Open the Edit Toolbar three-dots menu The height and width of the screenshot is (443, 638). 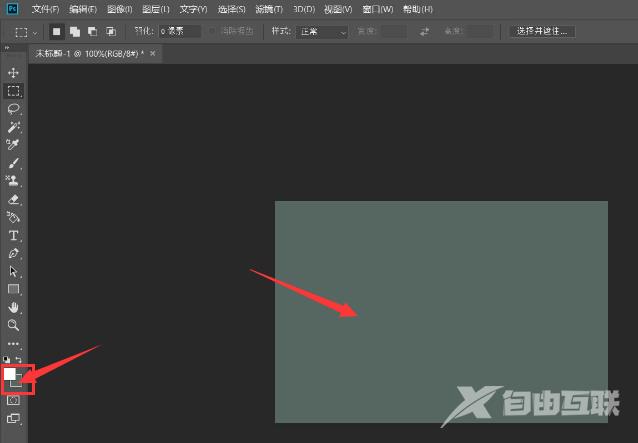coord(13,344)
